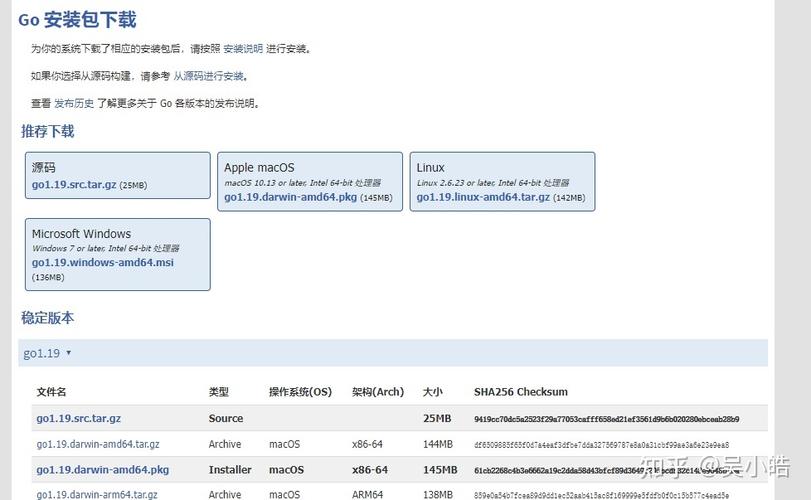
Task: Open the 从源码进行安装 link
Action: point(208,76)
